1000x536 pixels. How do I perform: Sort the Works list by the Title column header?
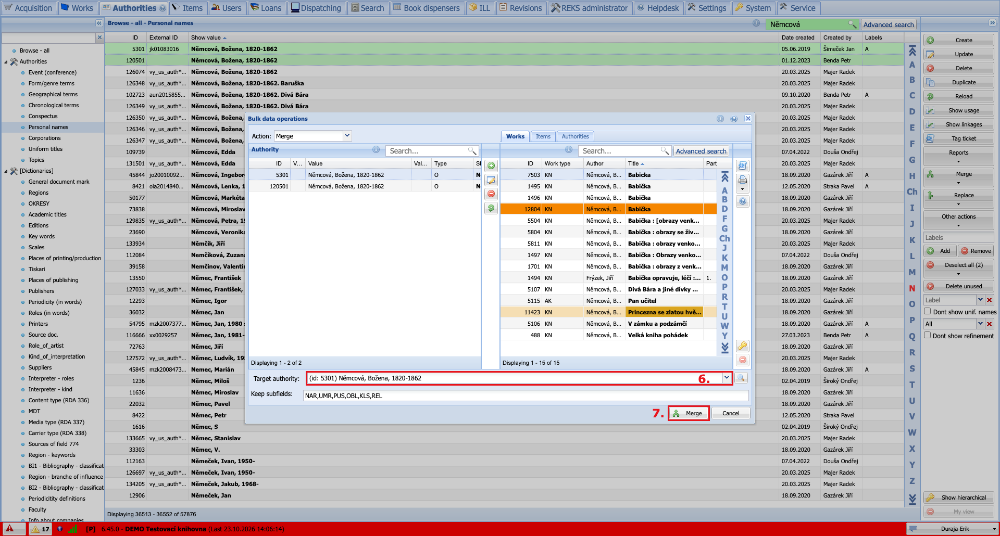(x=663, y=163)
